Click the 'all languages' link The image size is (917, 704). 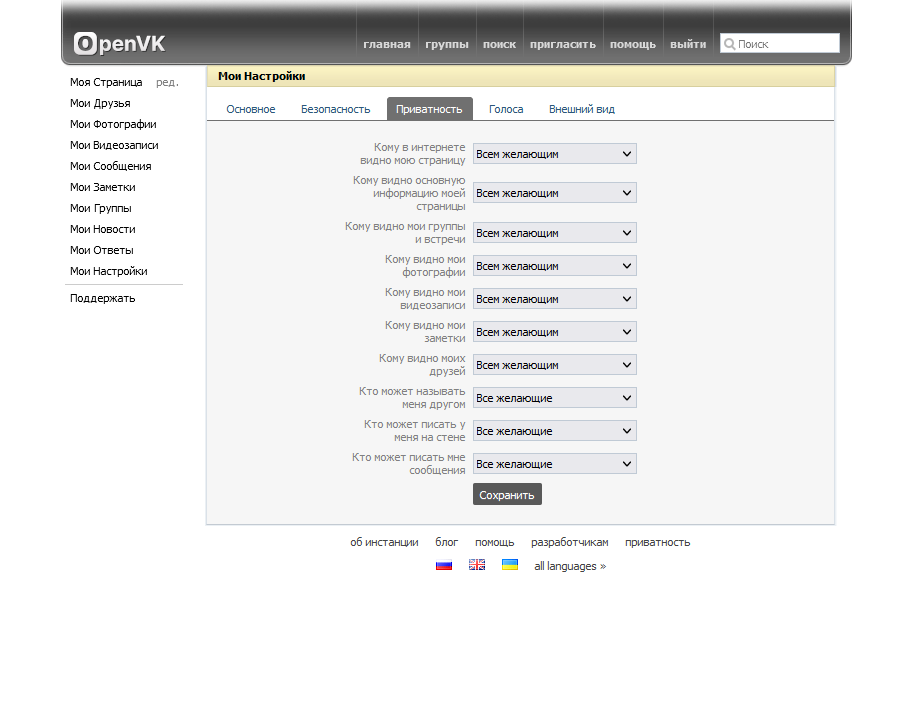click(569, 566)
